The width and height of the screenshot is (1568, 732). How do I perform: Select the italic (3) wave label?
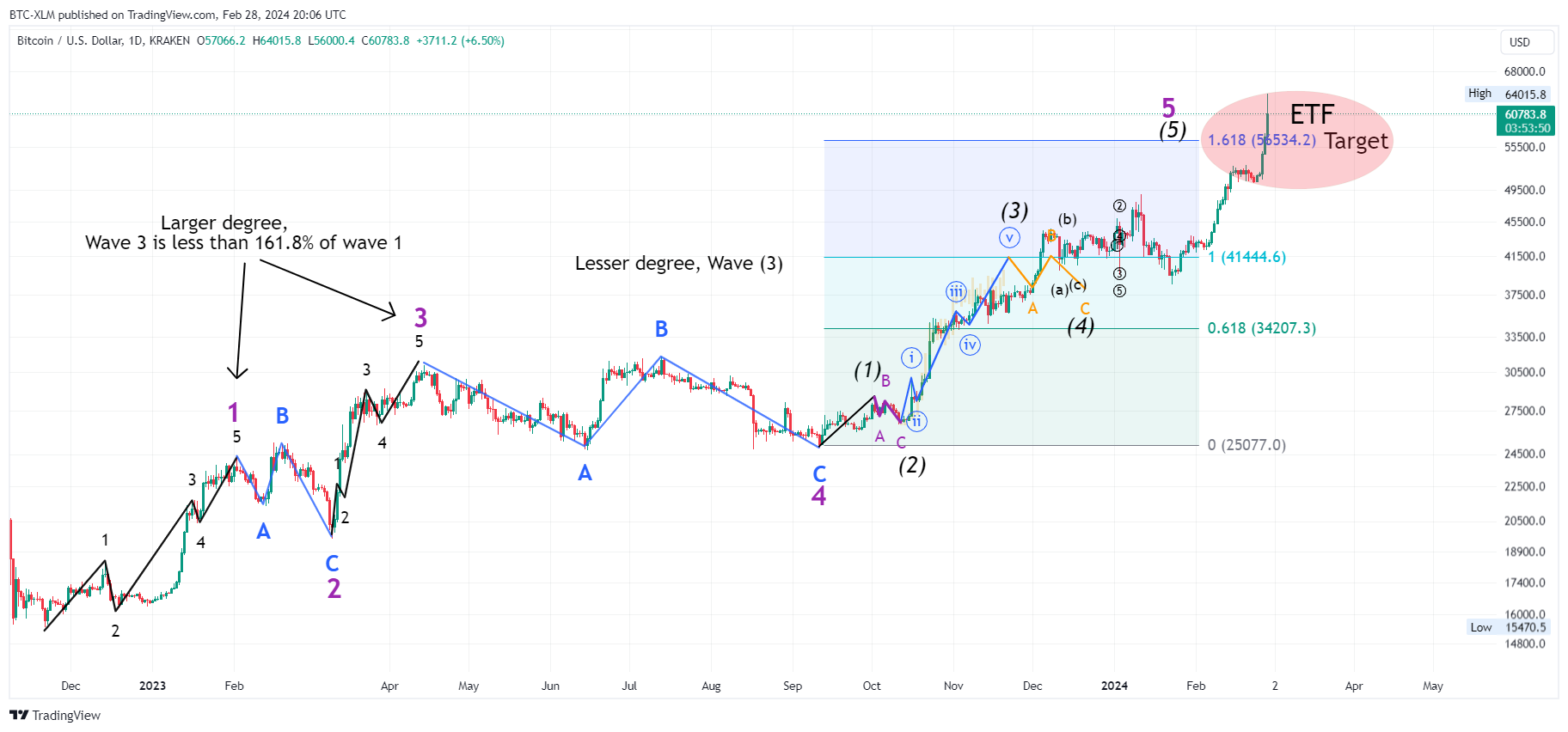1014,210
